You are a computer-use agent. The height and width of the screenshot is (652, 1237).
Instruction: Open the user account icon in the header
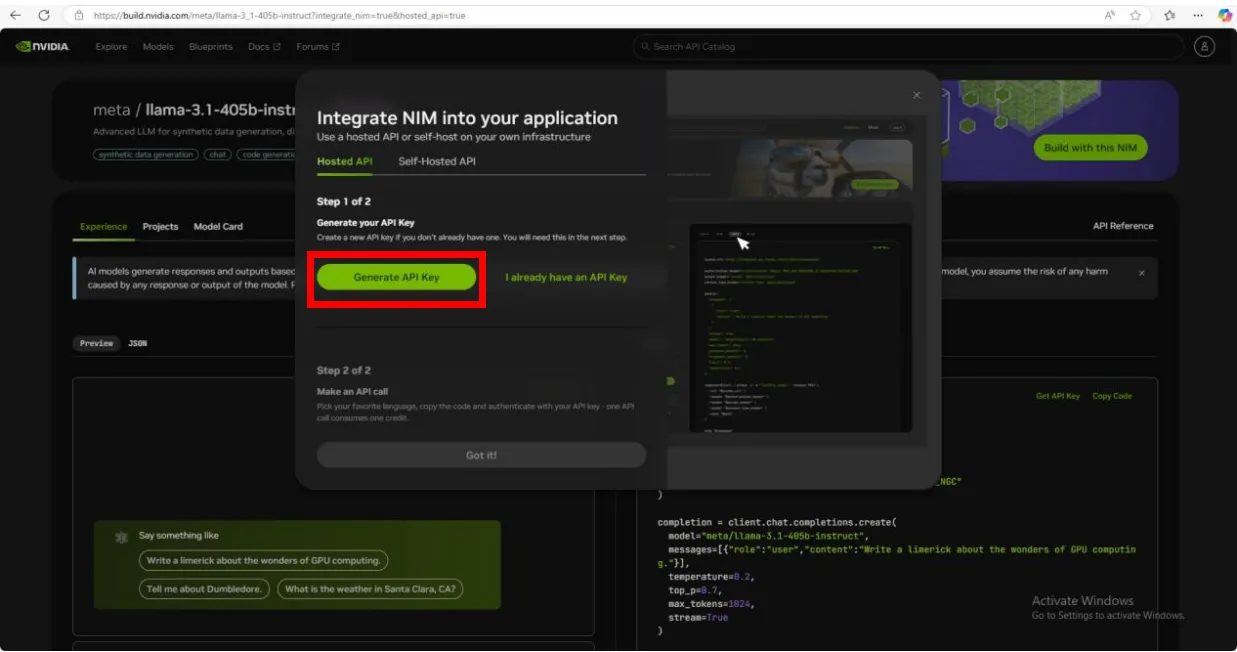1205,47
